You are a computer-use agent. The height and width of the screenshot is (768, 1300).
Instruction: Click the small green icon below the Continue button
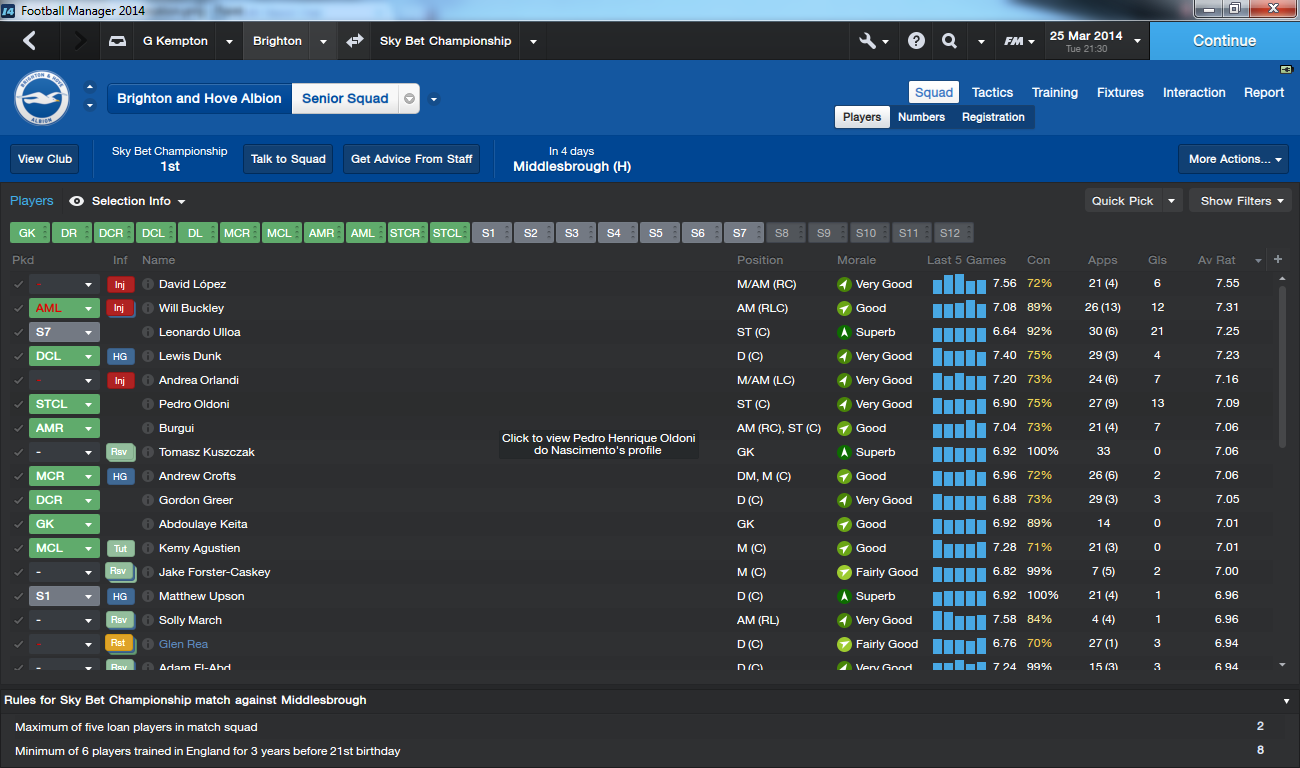coord(1286,69)
